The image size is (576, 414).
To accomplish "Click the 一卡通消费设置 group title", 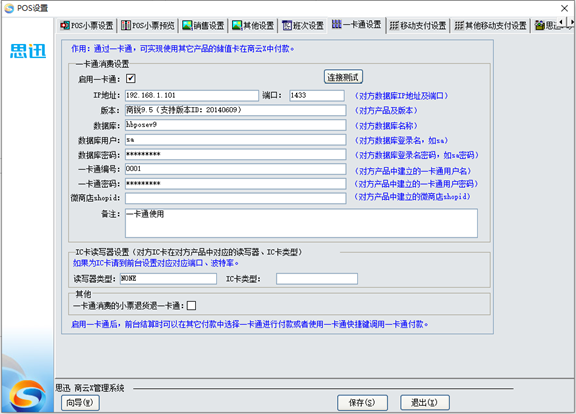I will point(103,64).
